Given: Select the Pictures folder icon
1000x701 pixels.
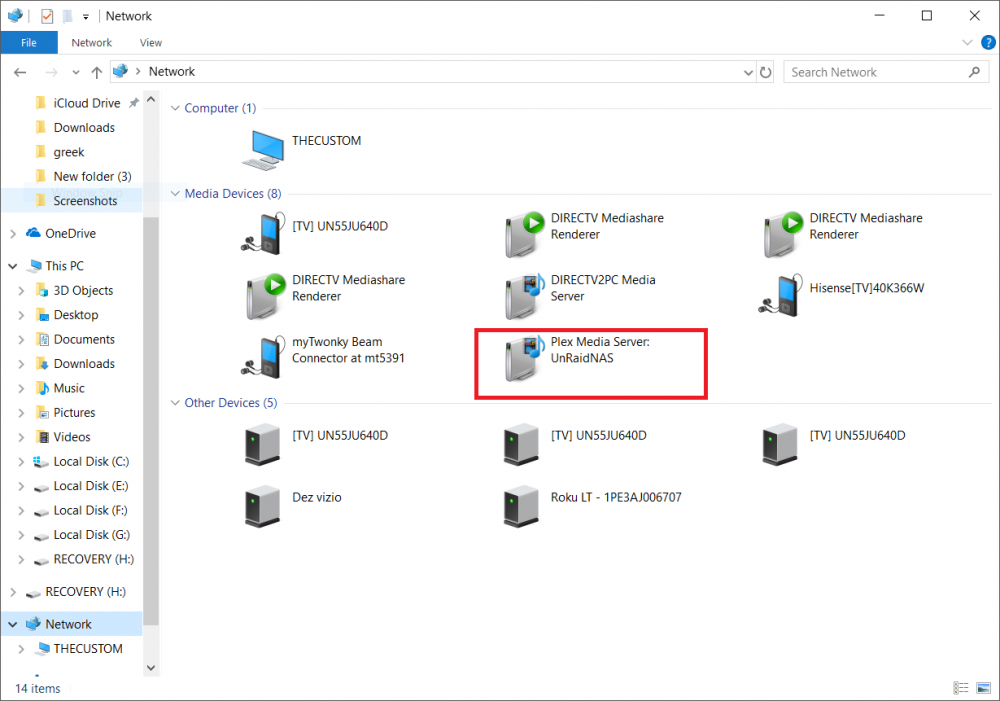Looking at the screenshot, I should click(x=42, y=413).
